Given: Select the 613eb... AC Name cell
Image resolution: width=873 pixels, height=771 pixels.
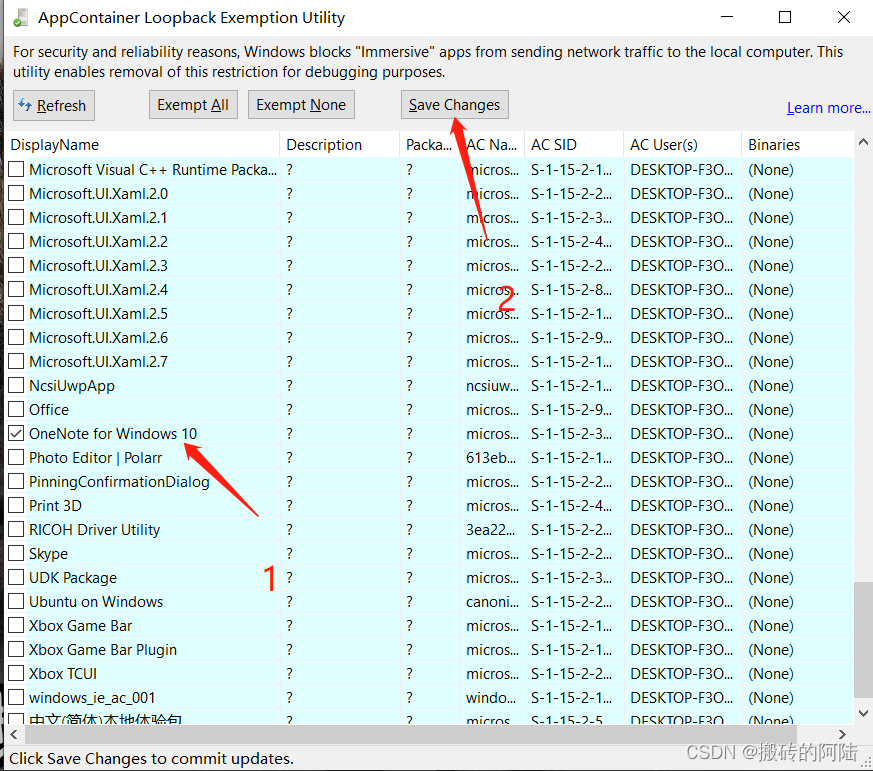Looking at the screenshot, I should 491,458.
